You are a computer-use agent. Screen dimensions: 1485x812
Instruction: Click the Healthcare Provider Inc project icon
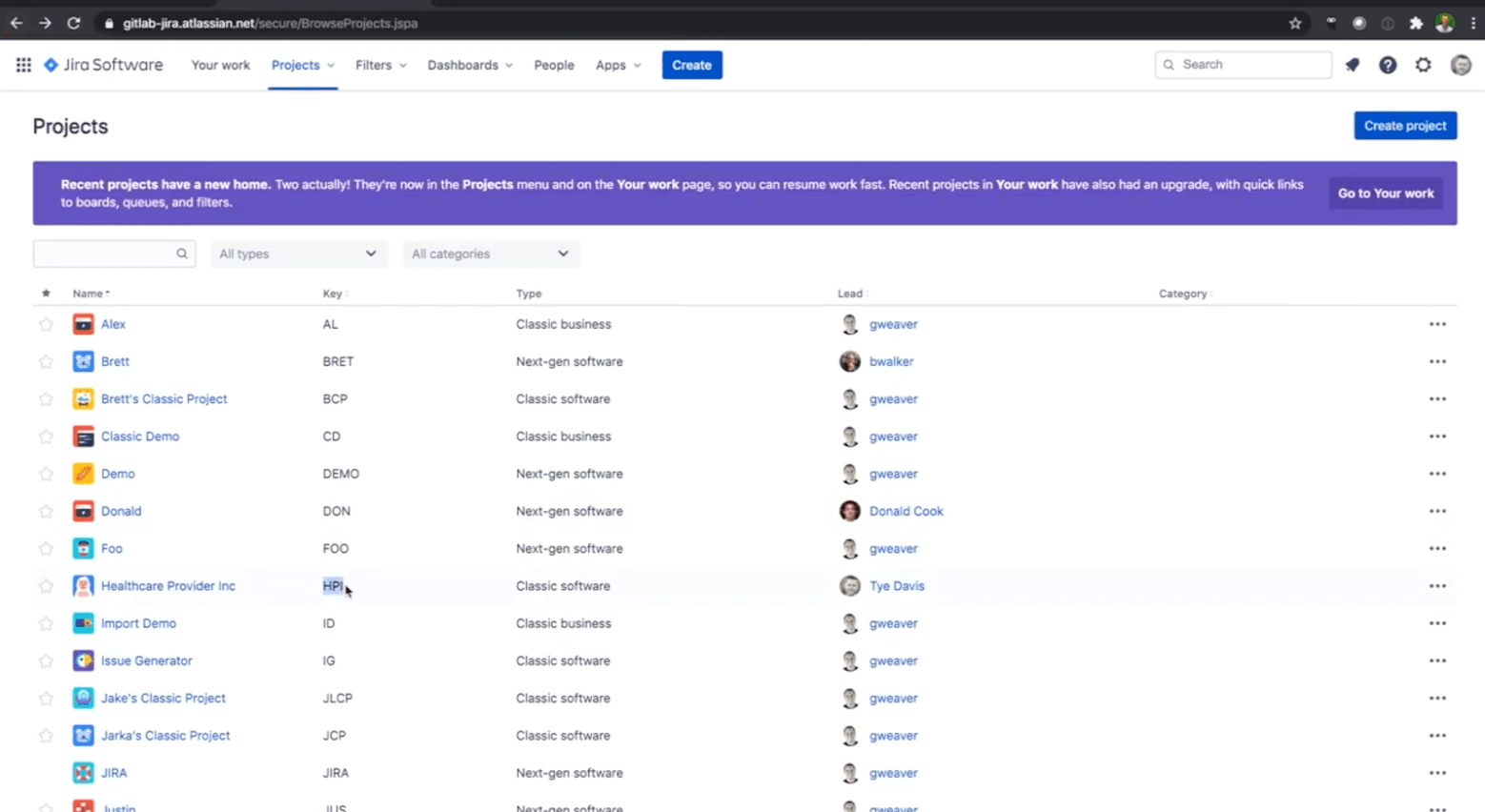(83, 586)
